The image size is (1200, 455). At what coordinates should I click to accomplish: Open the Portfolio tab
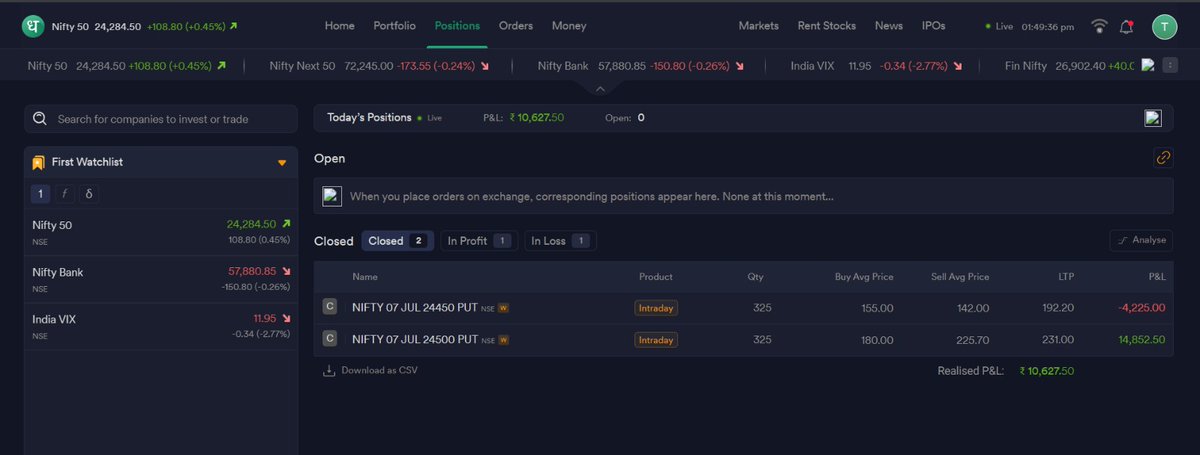pos(394,26)
